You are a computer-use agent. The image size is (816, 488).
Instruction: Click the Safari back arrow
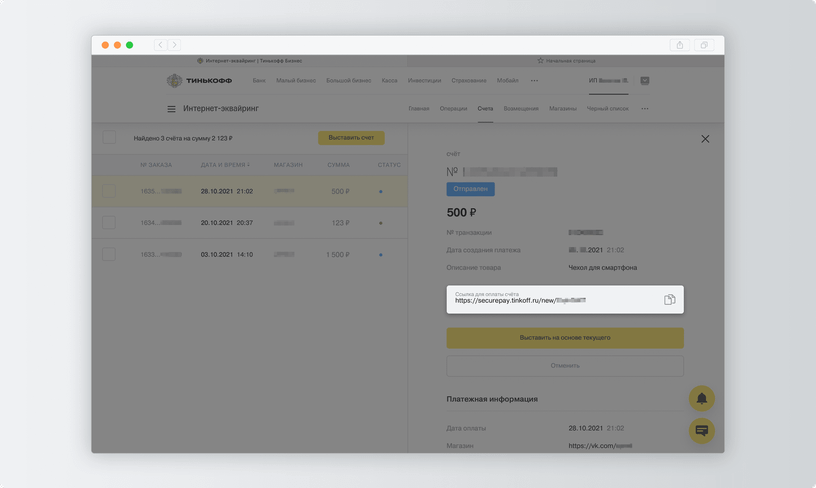[x=160, y=45]
